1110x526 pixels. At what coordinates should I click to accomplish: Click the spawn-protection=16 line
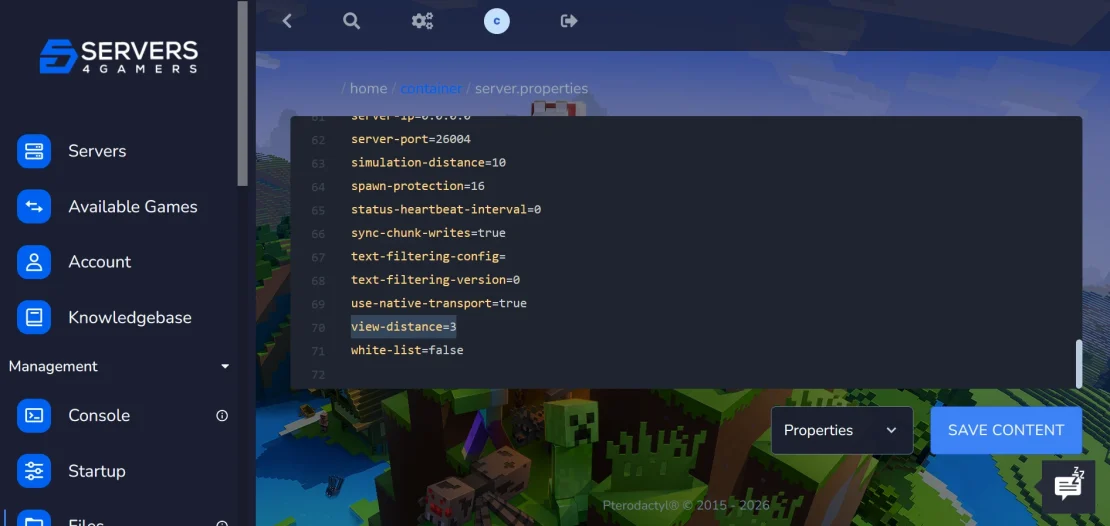(x=418, y=186)
